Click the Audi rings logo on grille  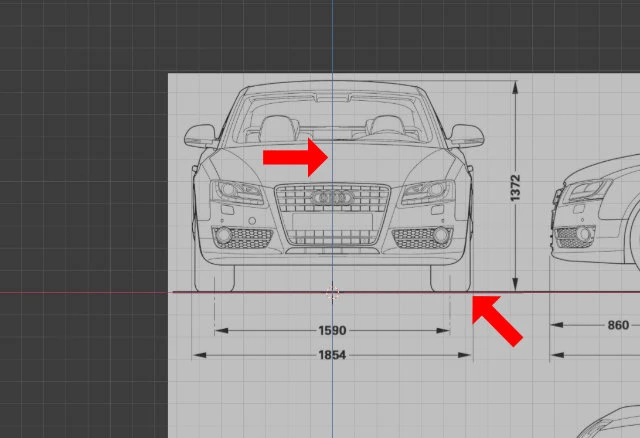coord(332,198)
